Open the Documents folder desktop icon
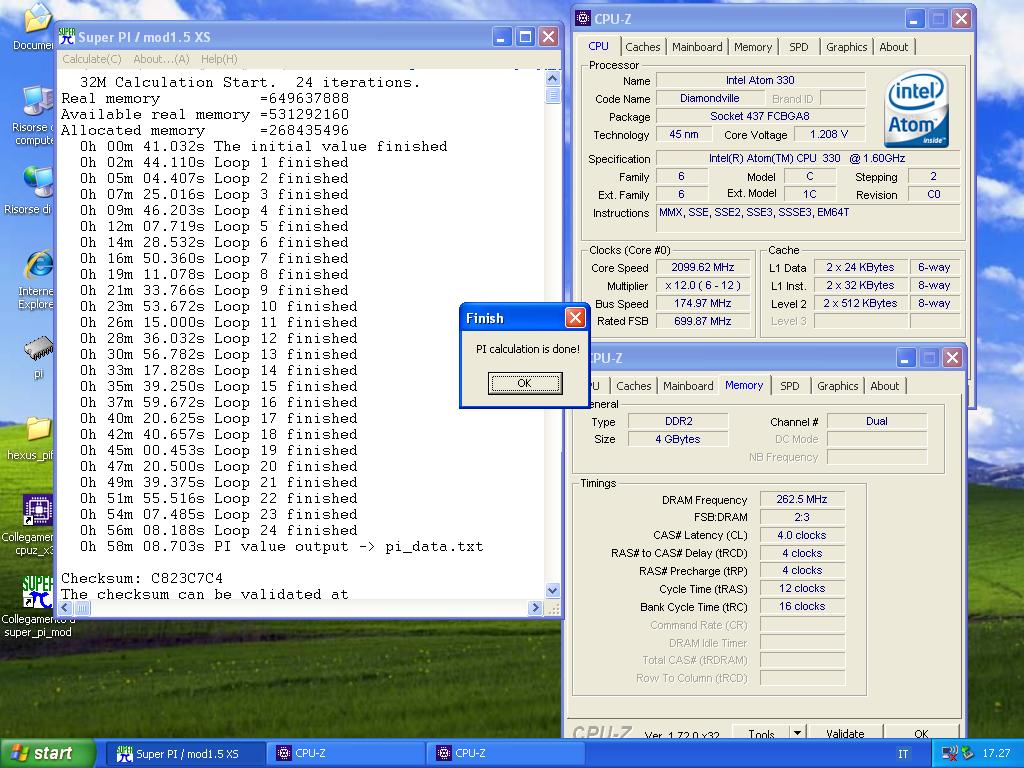 click(38, 18)
